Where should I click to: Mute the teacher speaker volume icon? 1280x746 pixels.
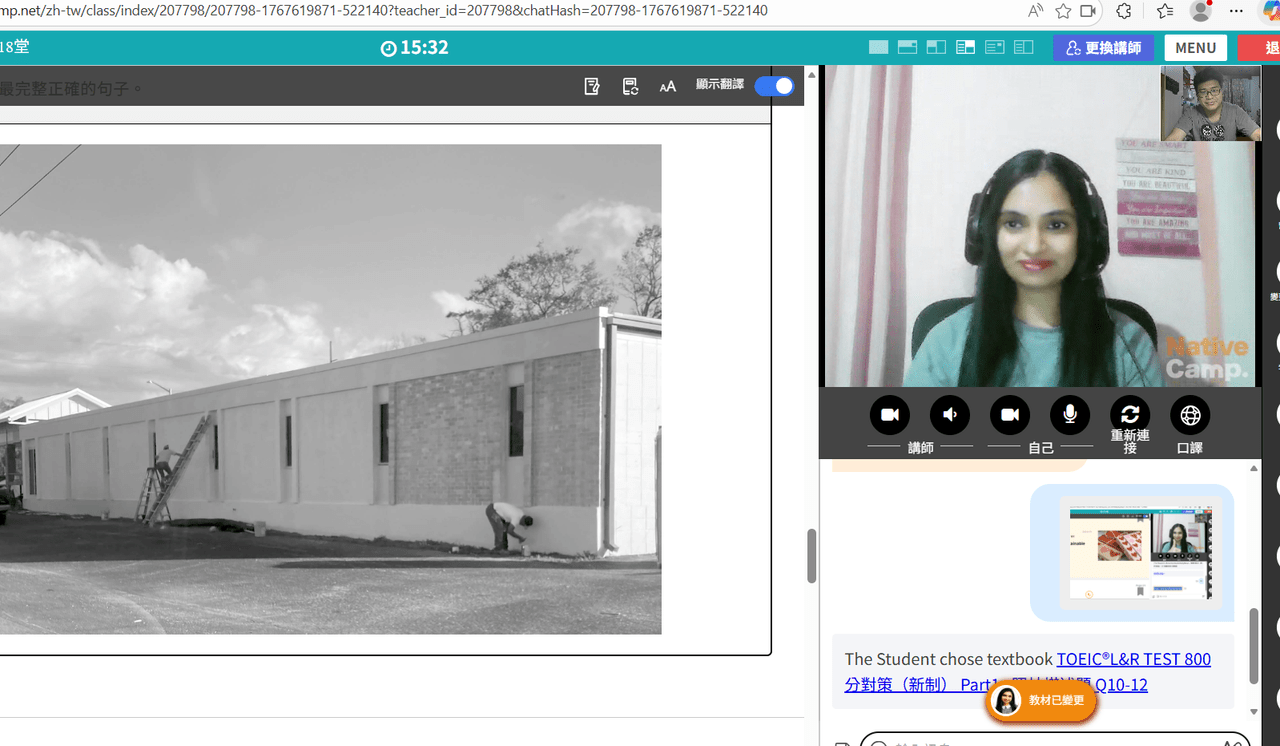tap(950, 415)
